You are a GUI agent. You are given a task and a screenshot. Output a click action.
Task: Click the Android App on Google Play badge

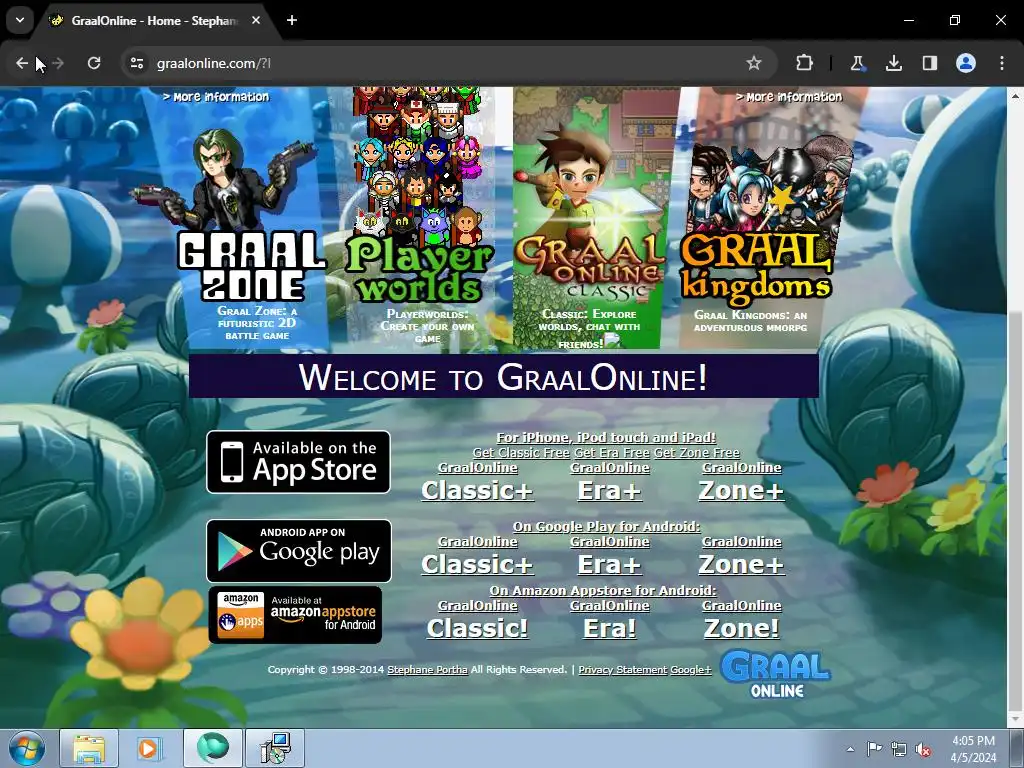pos(299,551)
